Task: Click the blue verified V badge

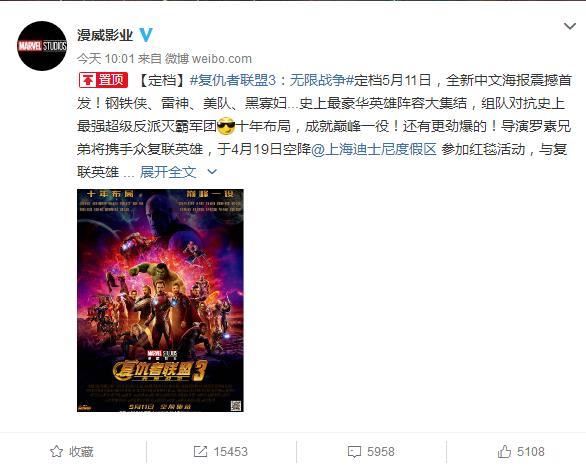Action: click(x=146, y=35)
